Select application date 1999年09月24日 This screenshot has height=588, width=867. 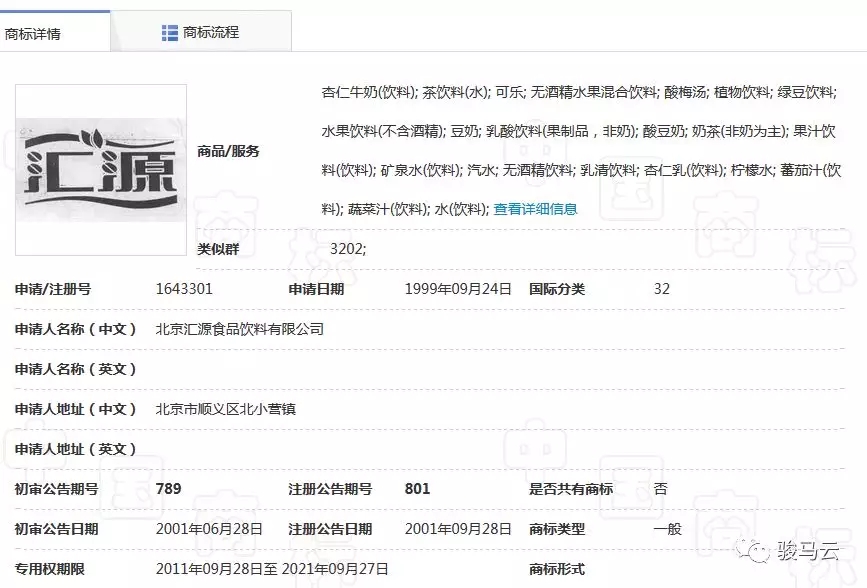point(458,289)
